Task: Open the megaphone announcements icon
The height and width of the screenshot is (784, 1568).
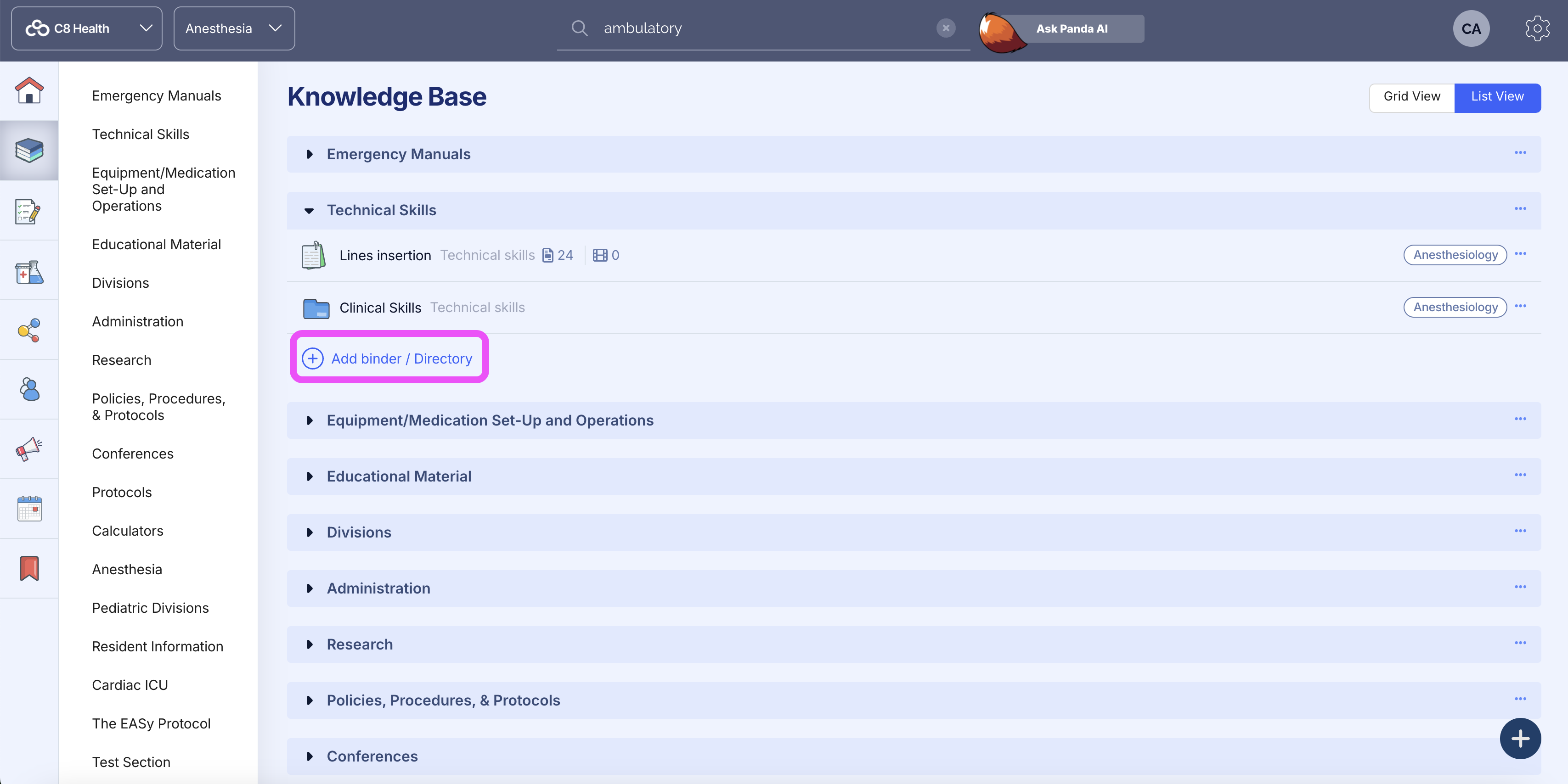Action: pyautogui.click(x=29, y=449)
